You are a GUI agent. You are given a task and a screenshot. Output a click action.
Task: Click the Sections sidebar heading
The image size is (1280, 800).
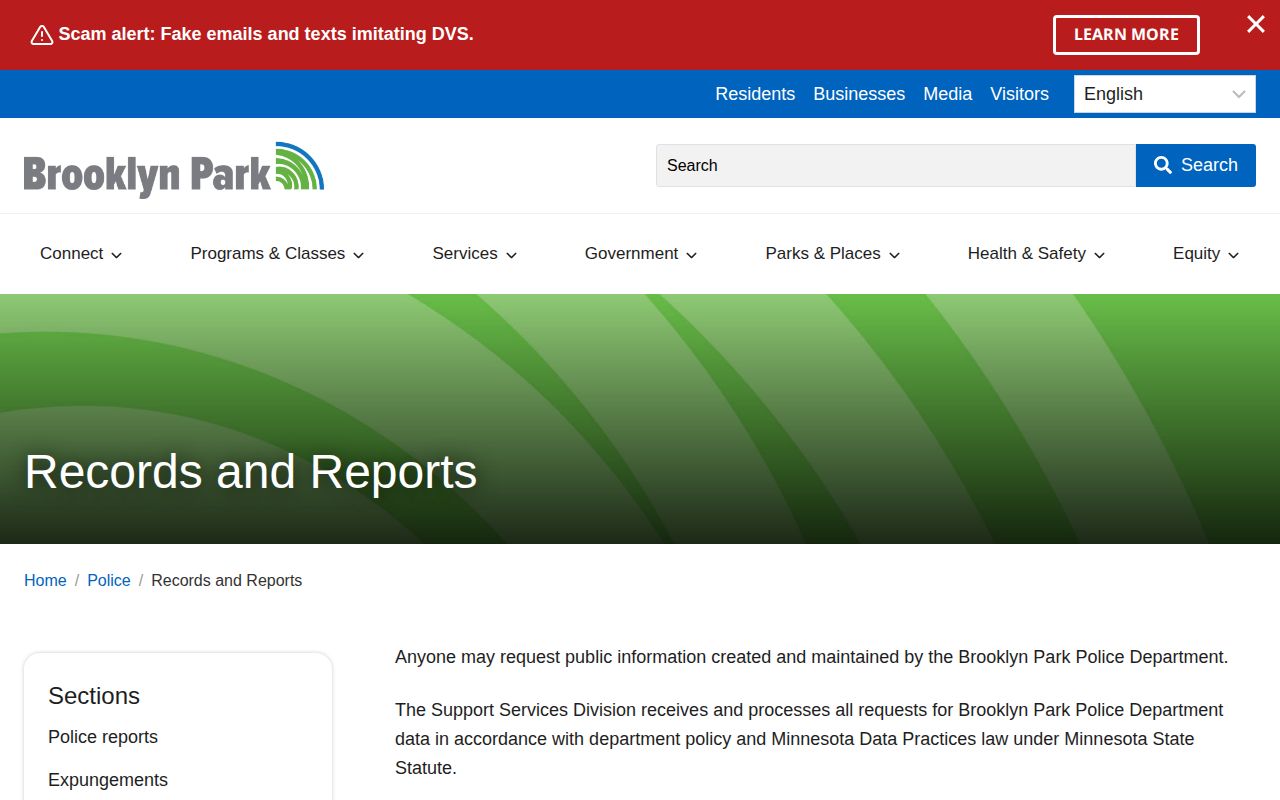[x=94, y=696]
